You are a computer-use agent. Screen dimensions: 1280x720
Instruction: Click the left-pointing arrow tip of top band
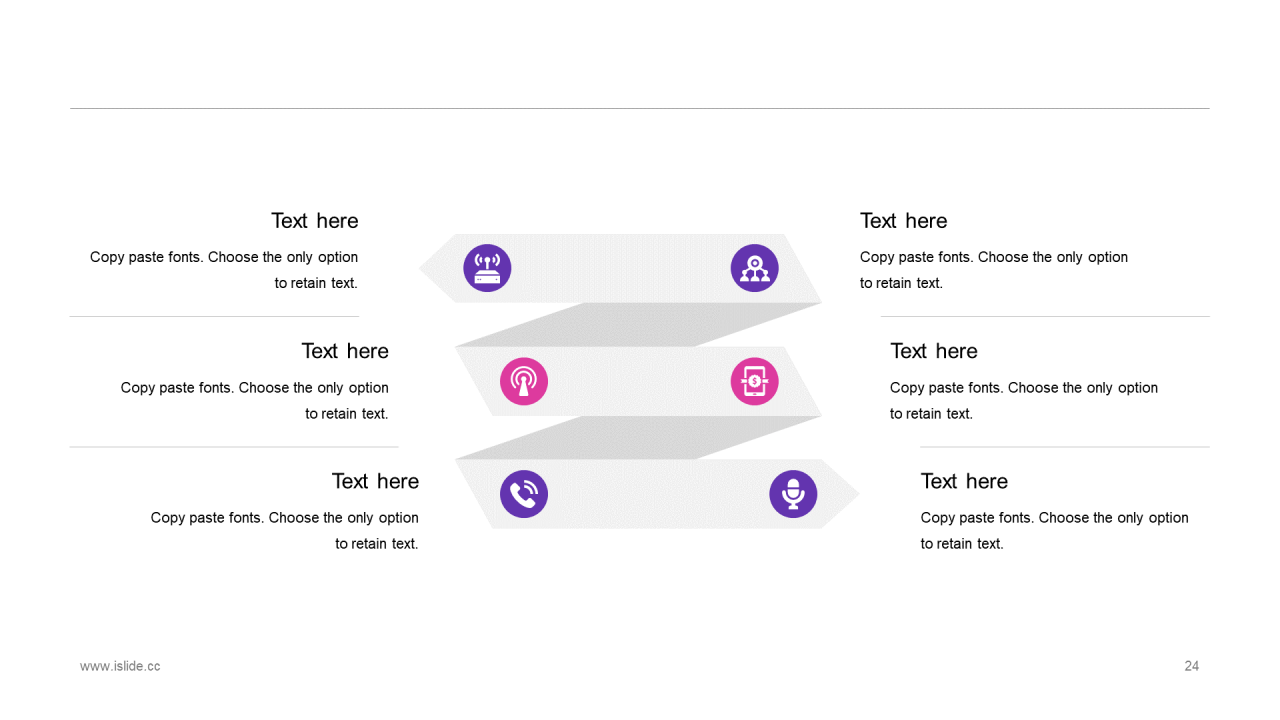point(436,268)
